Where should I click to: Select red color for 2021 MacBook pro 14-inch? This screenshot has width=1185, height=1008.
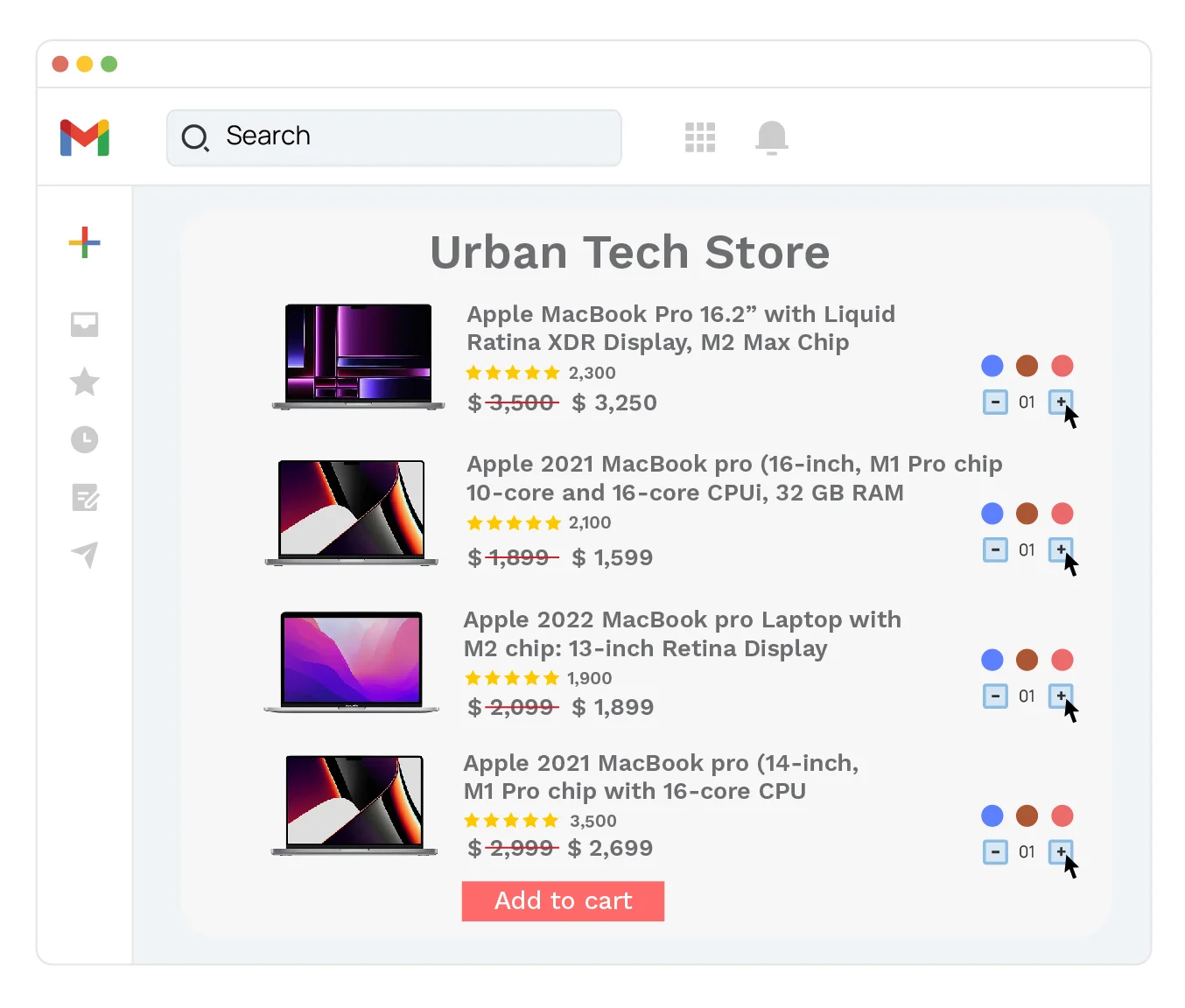1062,815
